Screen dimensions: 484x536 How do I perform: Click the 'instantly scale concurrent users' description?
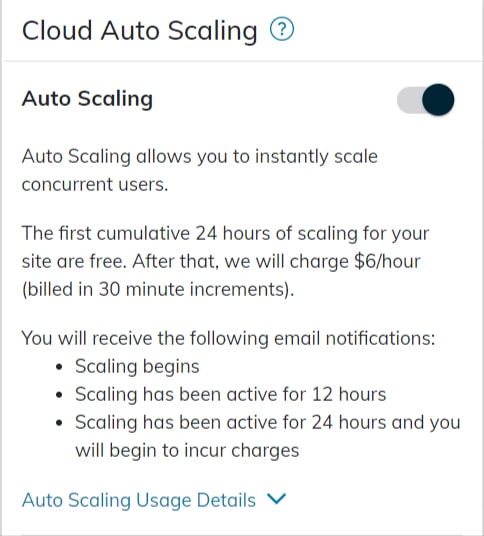pyautogui.click(x=200, y=170)
